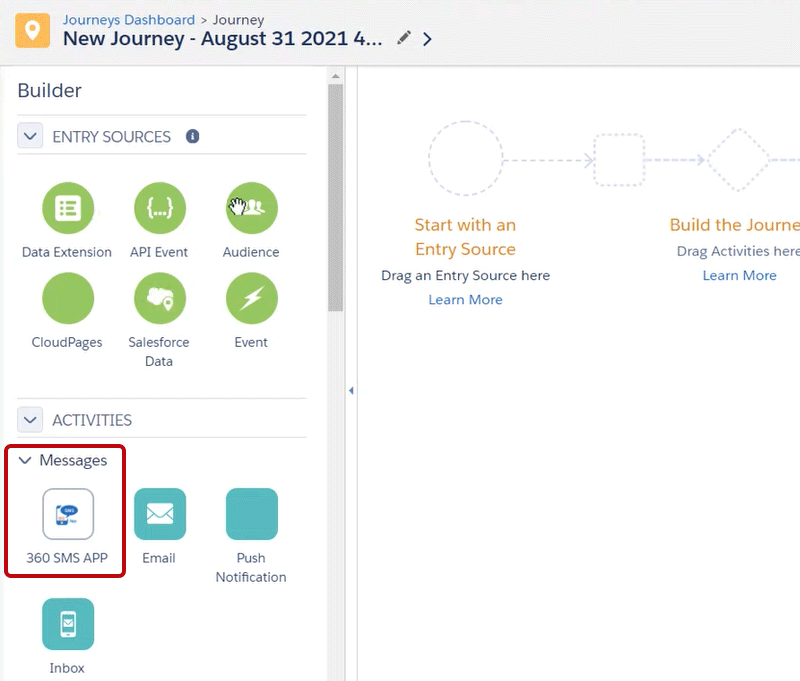Image resolution: width=800 pixels, height=681 pixels.
Task: Select the Data Extension entry source icon
Action: click(x=68, y=209)
